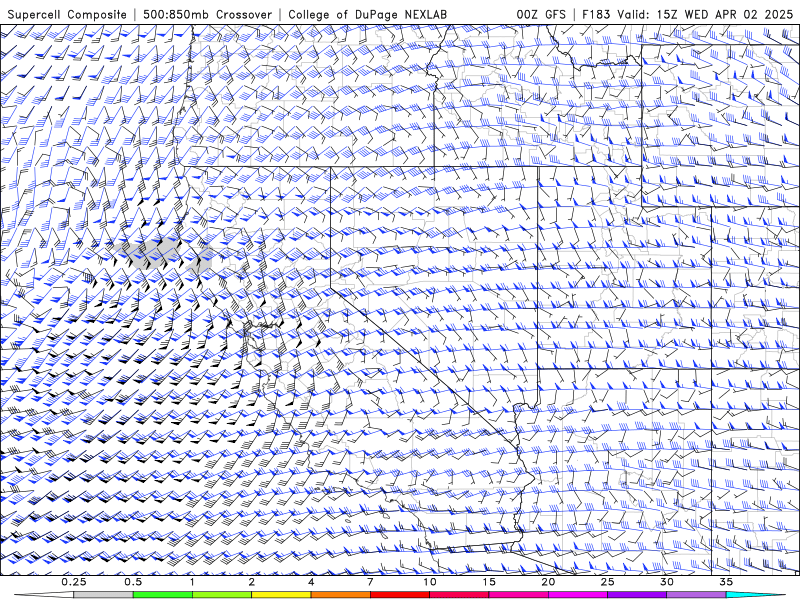
Task: Click the '0.5' color bar label
Action: tap(133, 582)
